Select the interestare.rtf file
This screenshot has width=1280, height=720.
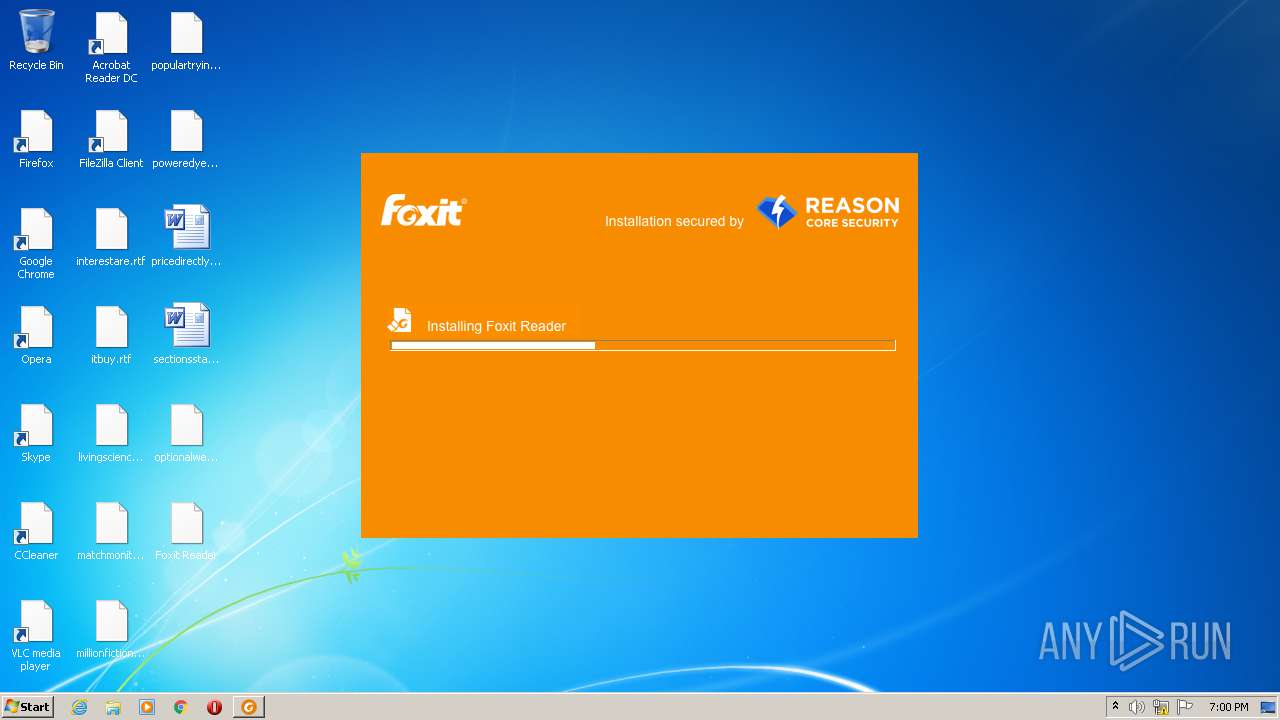pyautogui.click(x=111, y=236)
